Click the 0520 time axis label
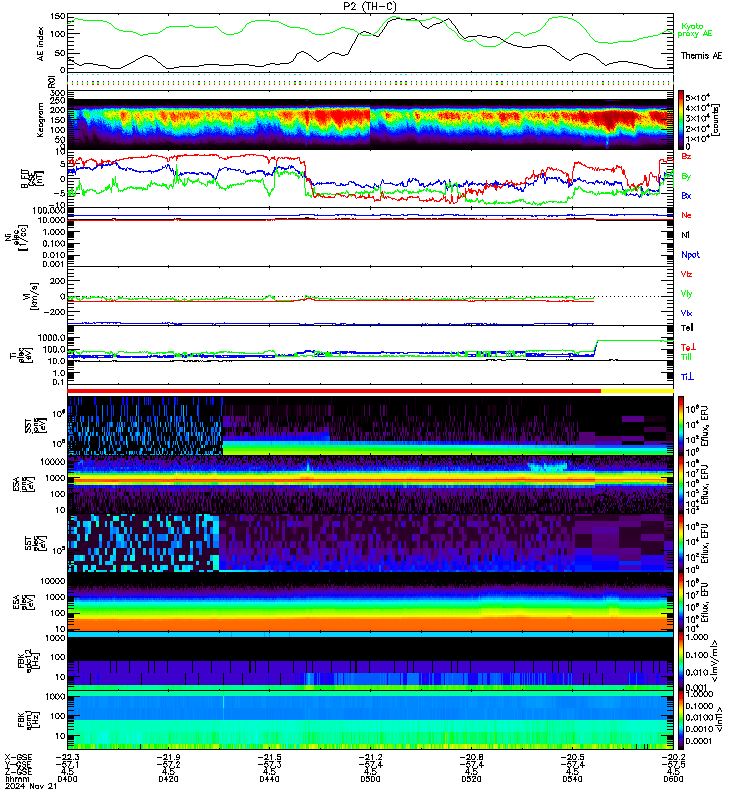 [x=471, y=779]
